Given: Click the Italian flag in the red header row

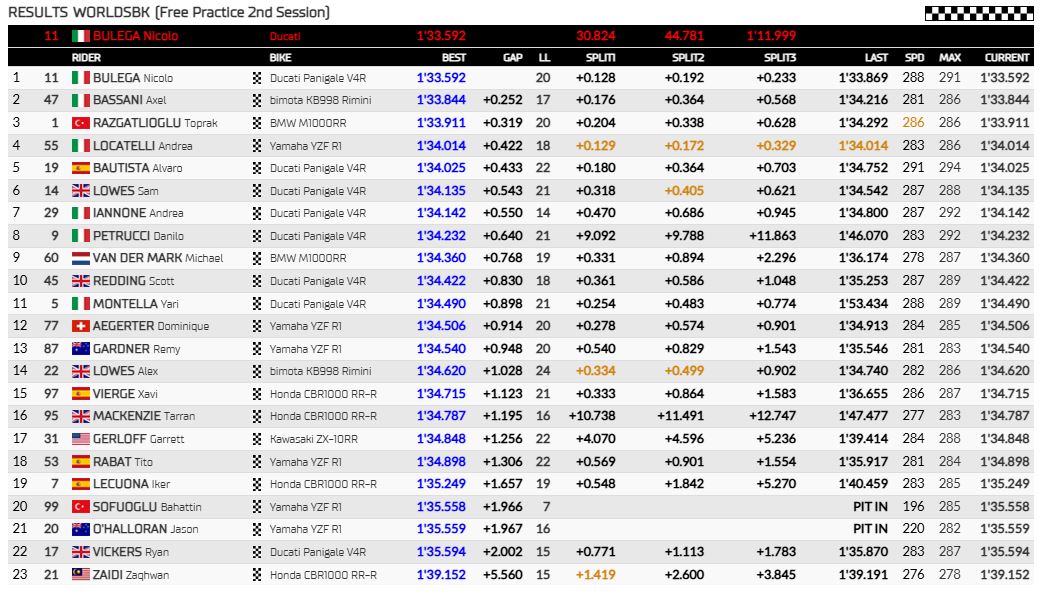Looking at the screenshot, I should 81,36.
